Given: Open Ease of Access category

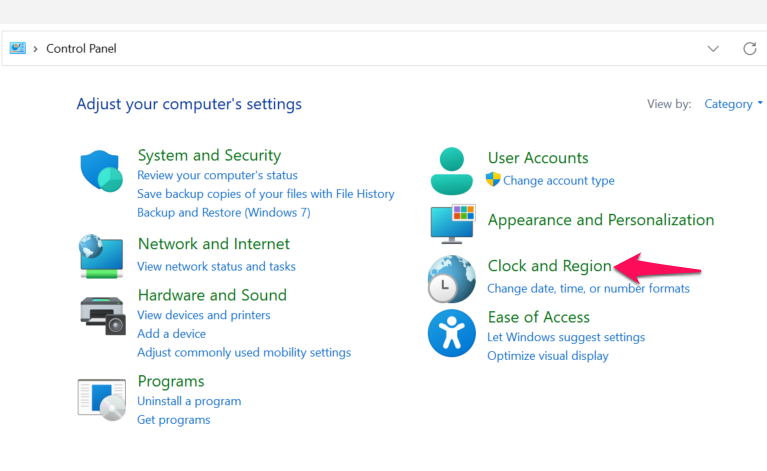Looking at the screenshot, I should click(539, 317).
